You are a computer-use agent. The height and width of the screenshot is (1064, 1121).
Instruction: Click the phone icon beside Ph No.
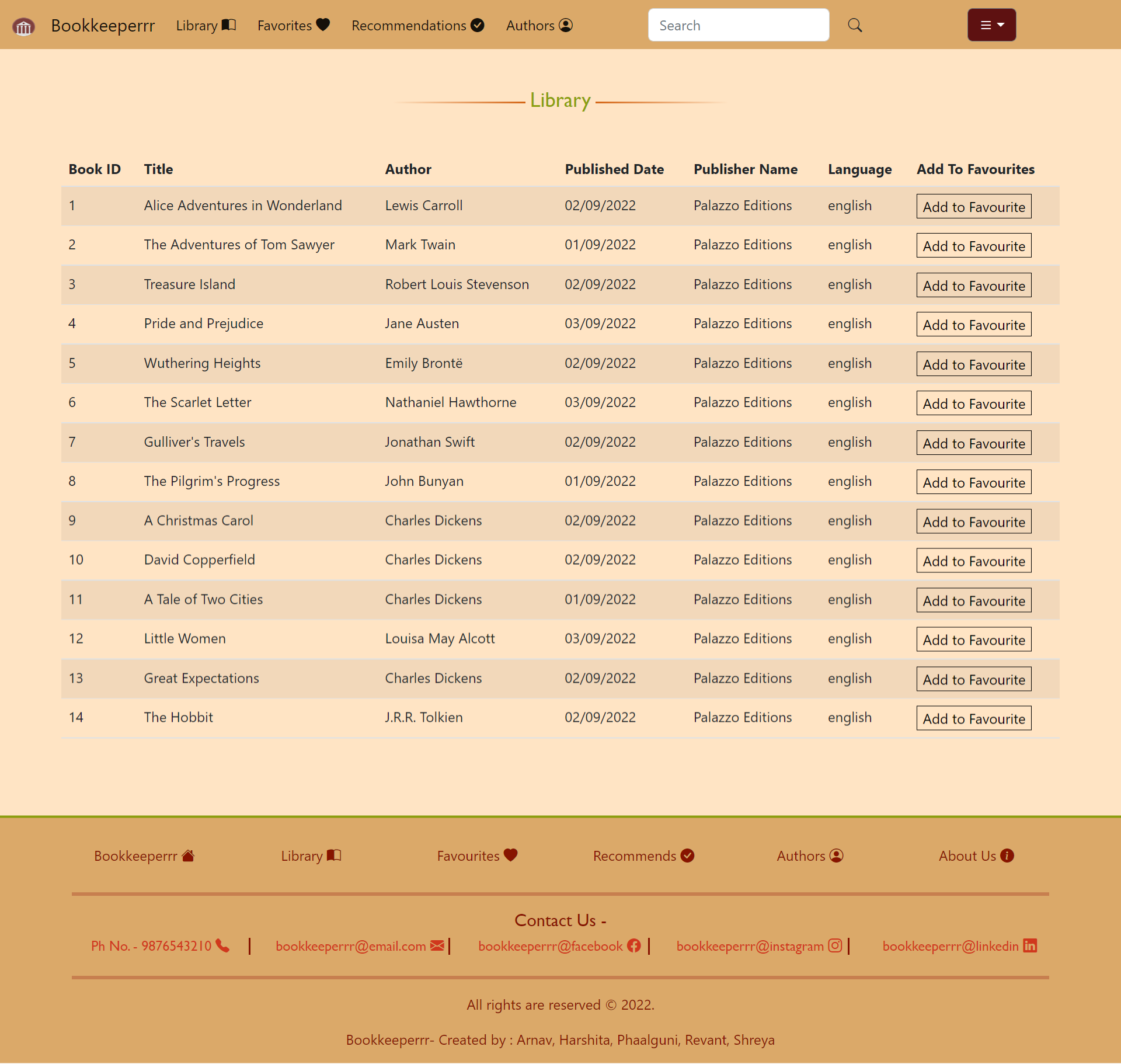[x=224, y=946]
